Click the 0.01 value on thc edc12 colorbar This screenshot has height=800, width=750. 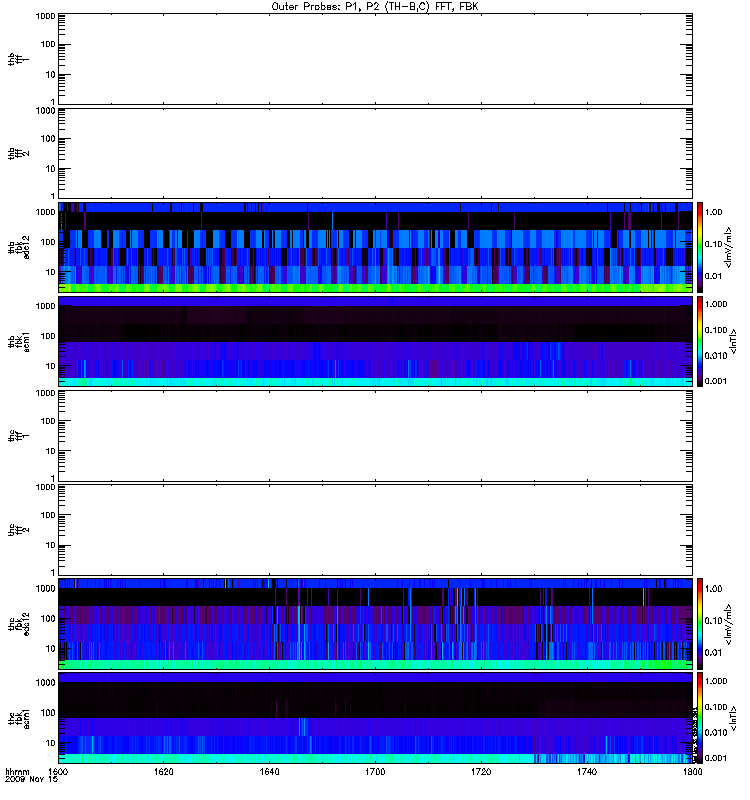[713, 653]
